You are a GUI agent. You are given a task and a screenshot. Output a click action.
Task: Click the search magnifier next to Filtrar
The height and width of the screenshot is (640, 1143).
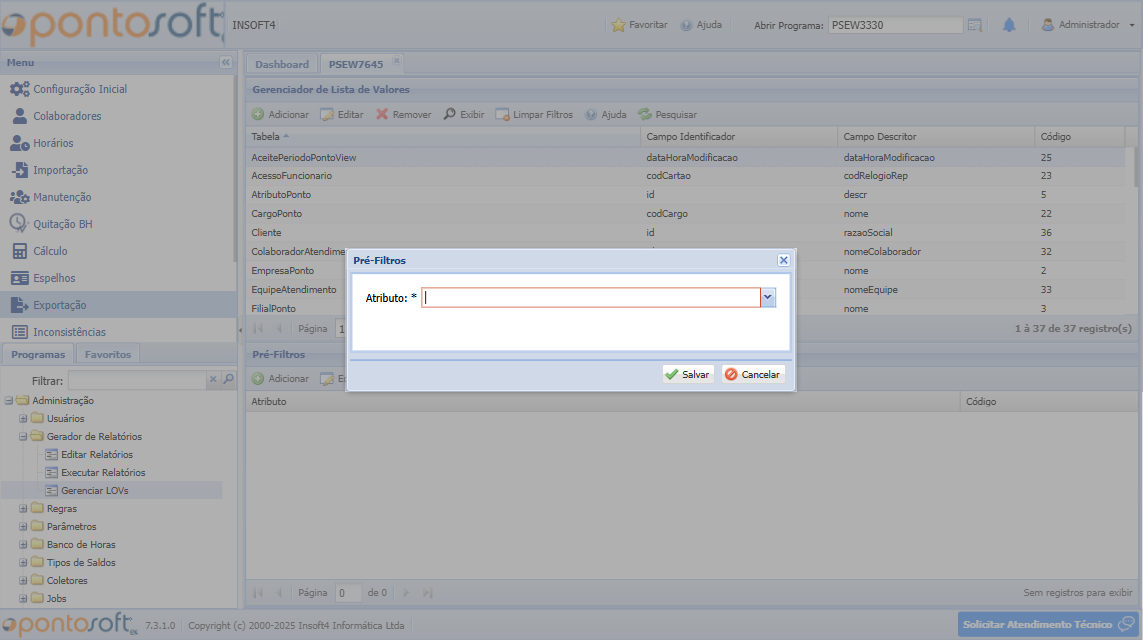tap(228, 380)
